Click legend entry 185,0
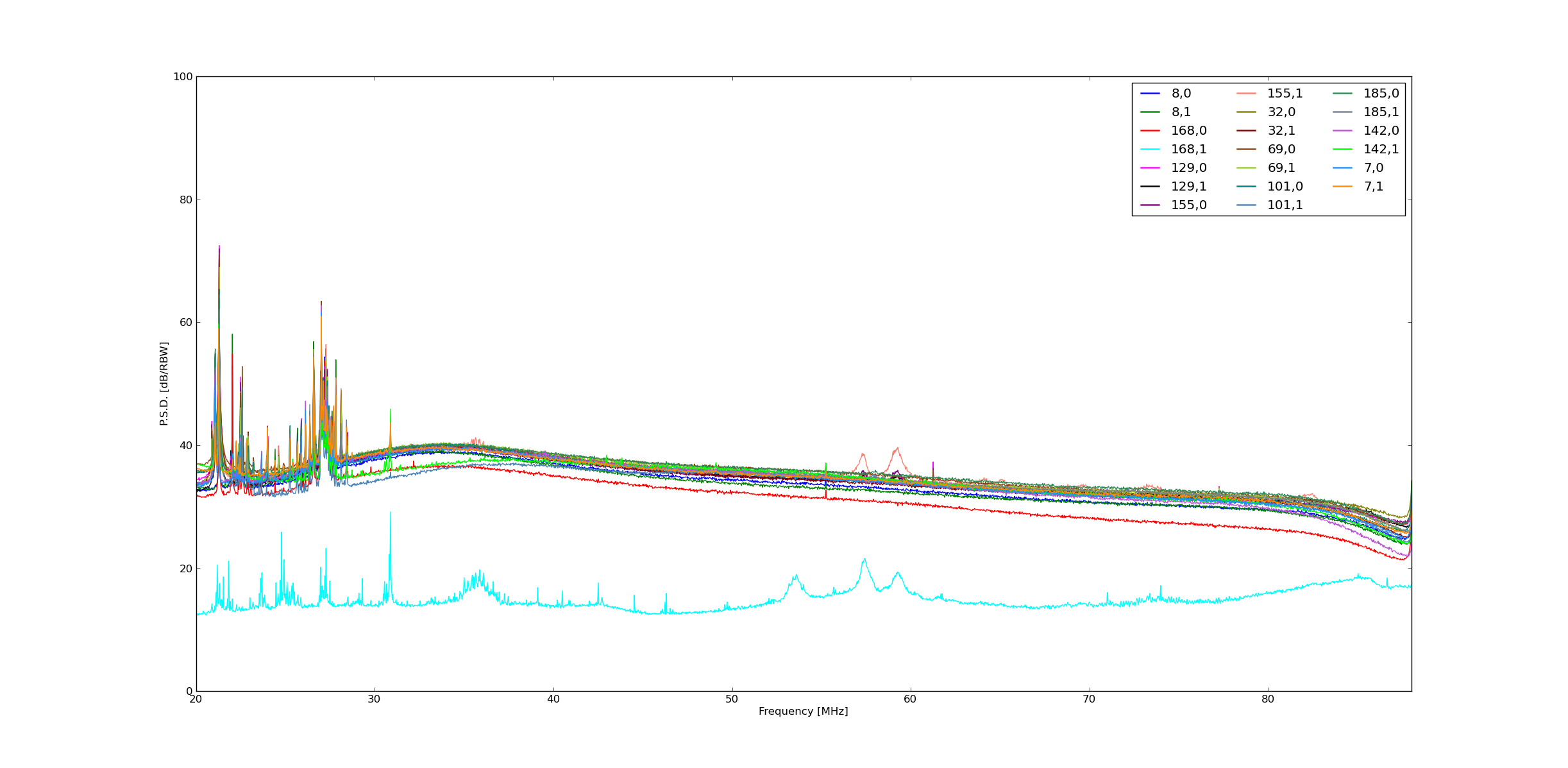Viewport: 1568px width, 768px height. 1365,94
